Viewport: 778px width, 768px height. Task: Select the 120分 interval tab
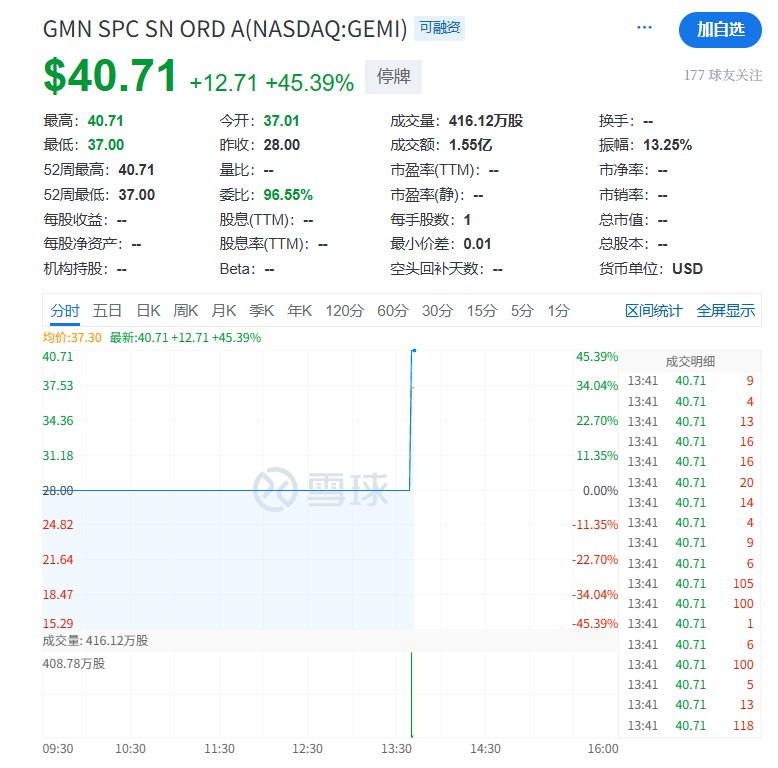click(345, 311)
